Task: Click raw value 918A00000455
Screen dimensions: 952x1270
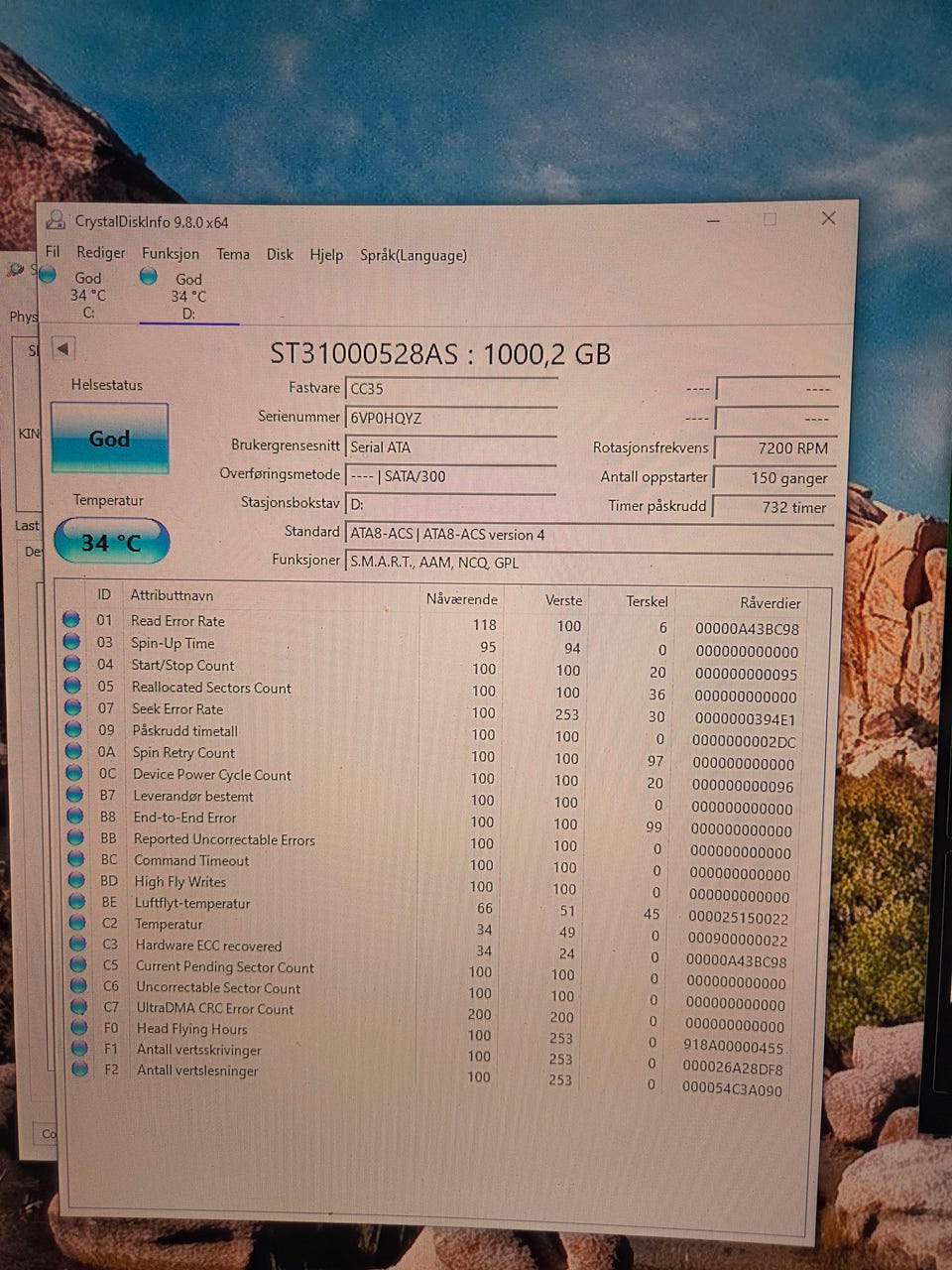Action: (733, 1046)
